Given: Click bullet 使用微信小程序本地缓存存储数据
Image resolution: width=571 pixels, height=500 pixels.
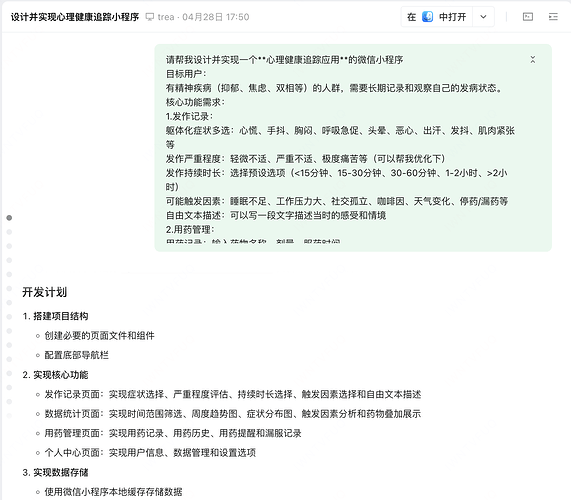Looking at the screenshot, I should tap(113, 492).
